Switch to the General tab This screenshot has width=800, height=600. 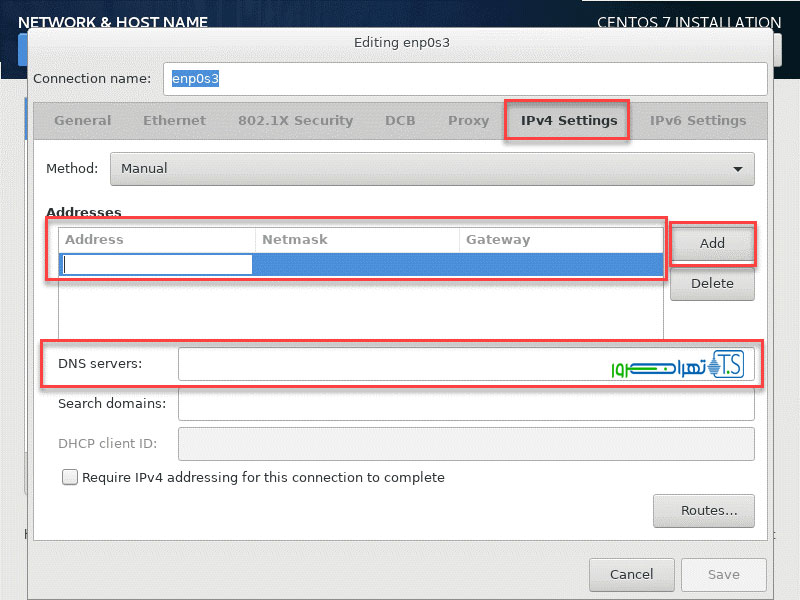coord(83,121)
